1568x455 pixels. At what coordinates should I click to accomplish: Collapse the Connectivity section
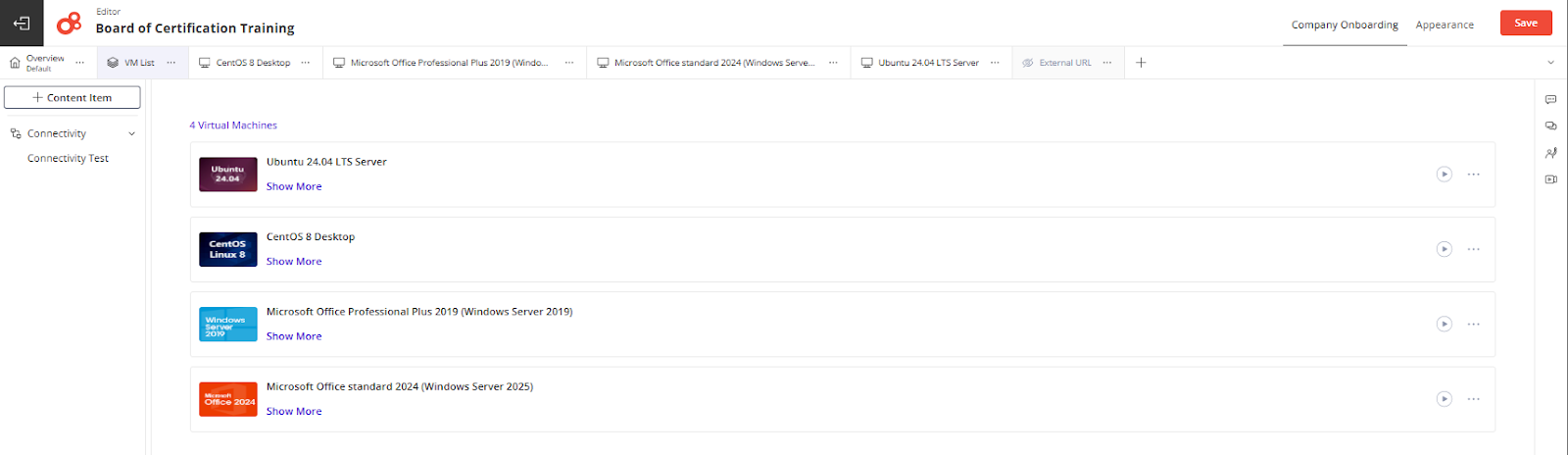tap(131, 133)
